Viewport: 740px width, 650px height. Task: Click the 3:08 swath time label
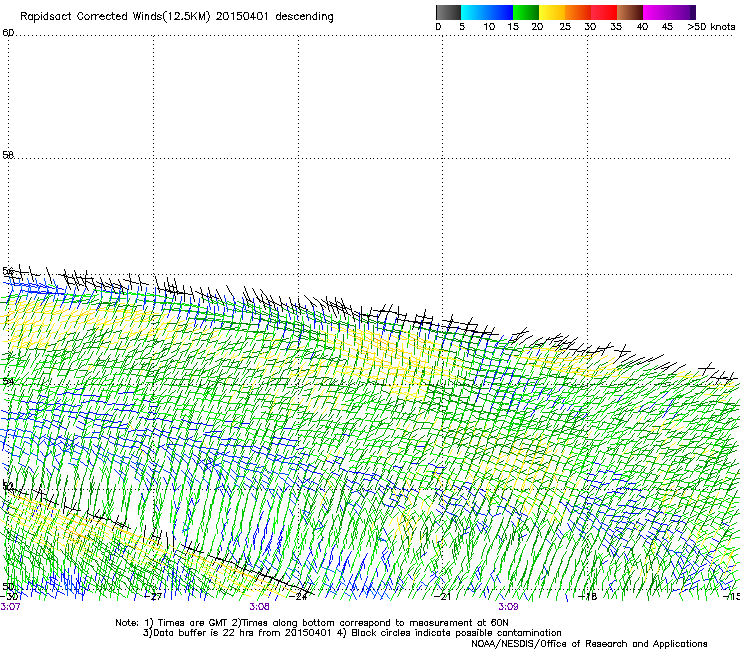(260, 607)
